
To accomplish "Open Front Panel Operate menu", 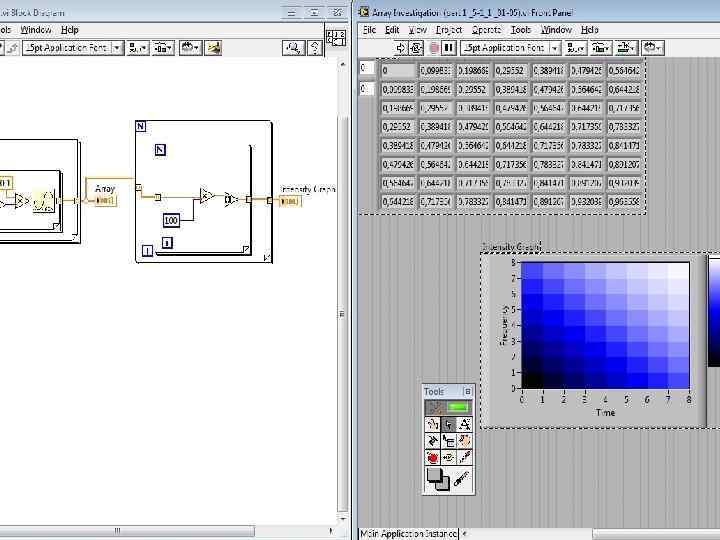I will (486, 30).
